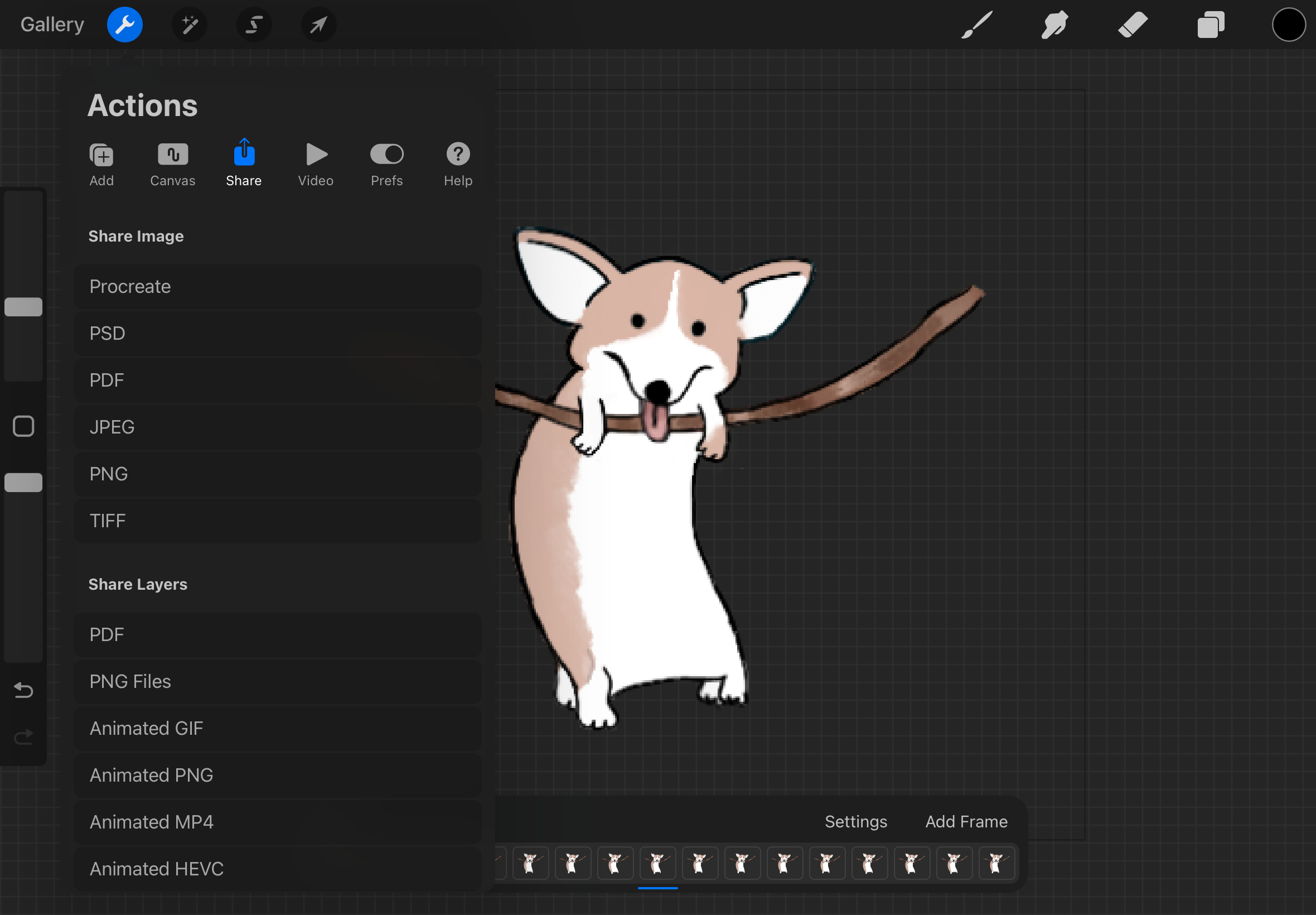Tap the Redo arrow in sidebar
Screen dimensions: 1316x915
tap(23, 736)
